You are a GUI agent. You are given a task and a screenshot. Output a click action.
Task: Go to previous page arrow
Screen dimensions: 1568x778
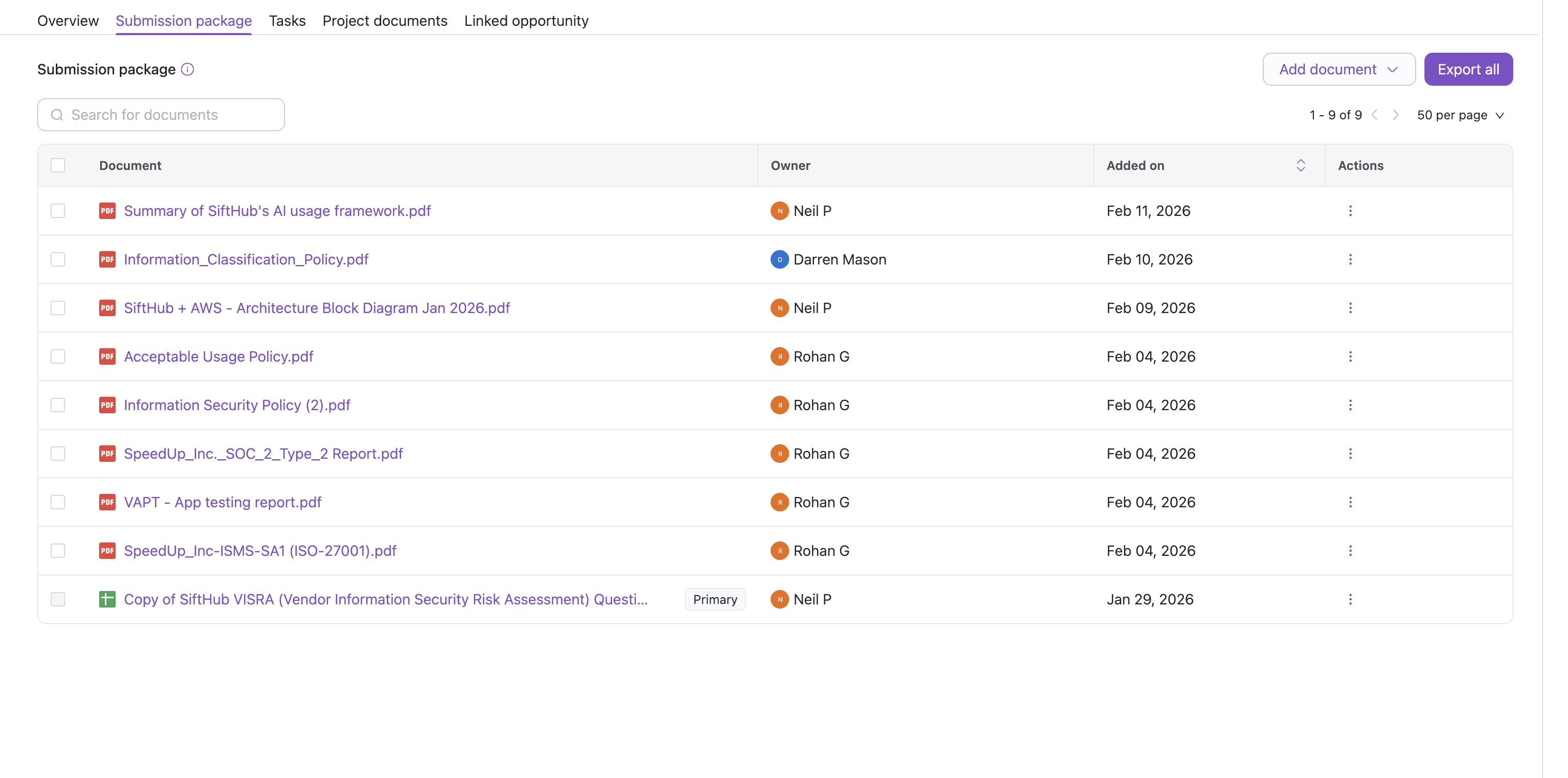coord(1374,115)
